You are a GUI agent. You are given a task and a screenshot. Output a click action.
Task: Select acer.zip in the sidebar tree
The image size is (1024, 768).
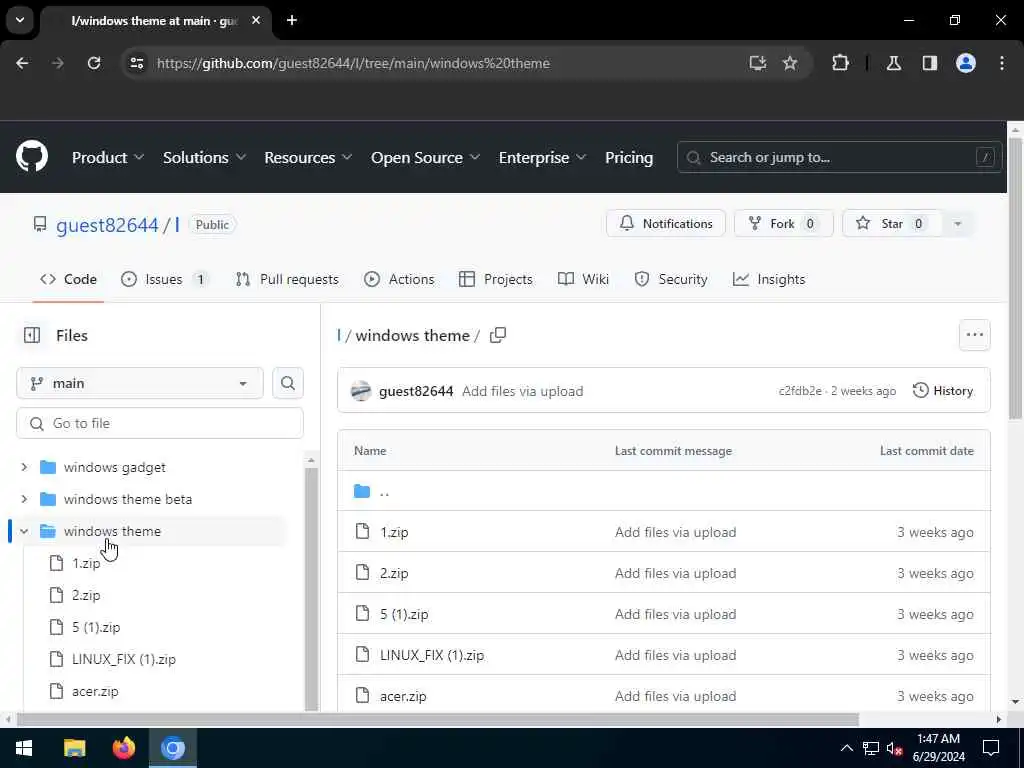tap(95, 692)
